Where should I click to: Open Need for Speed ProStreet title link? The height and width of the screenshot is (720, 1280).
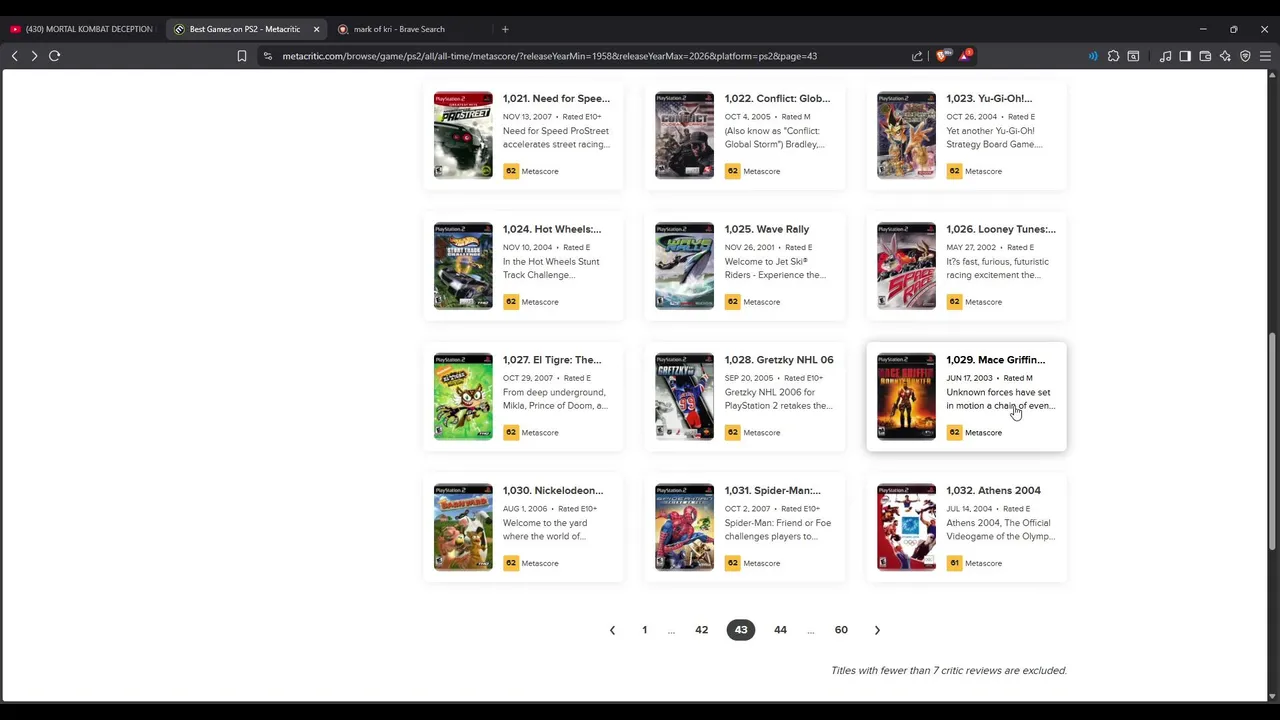556,98
